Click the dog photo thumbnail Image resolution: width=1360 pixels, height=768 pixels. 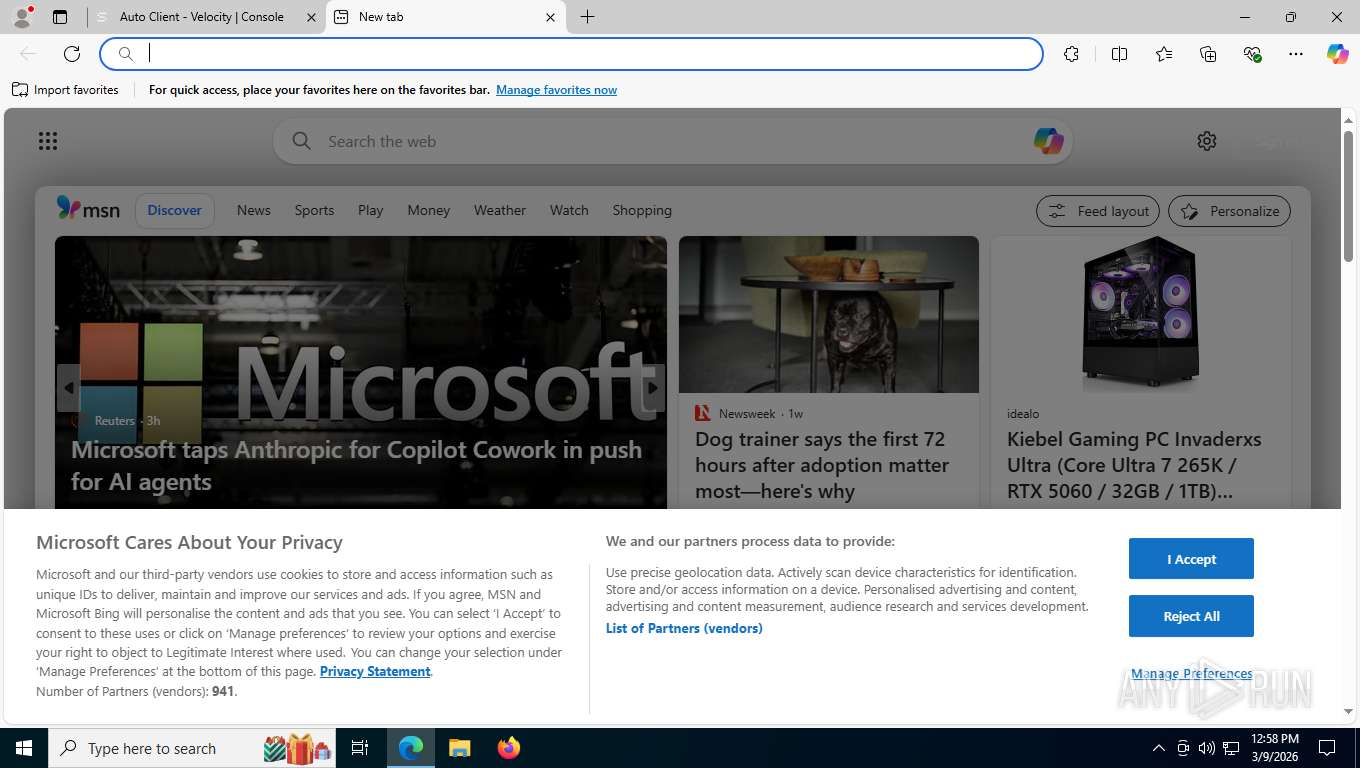coord(829,314)
